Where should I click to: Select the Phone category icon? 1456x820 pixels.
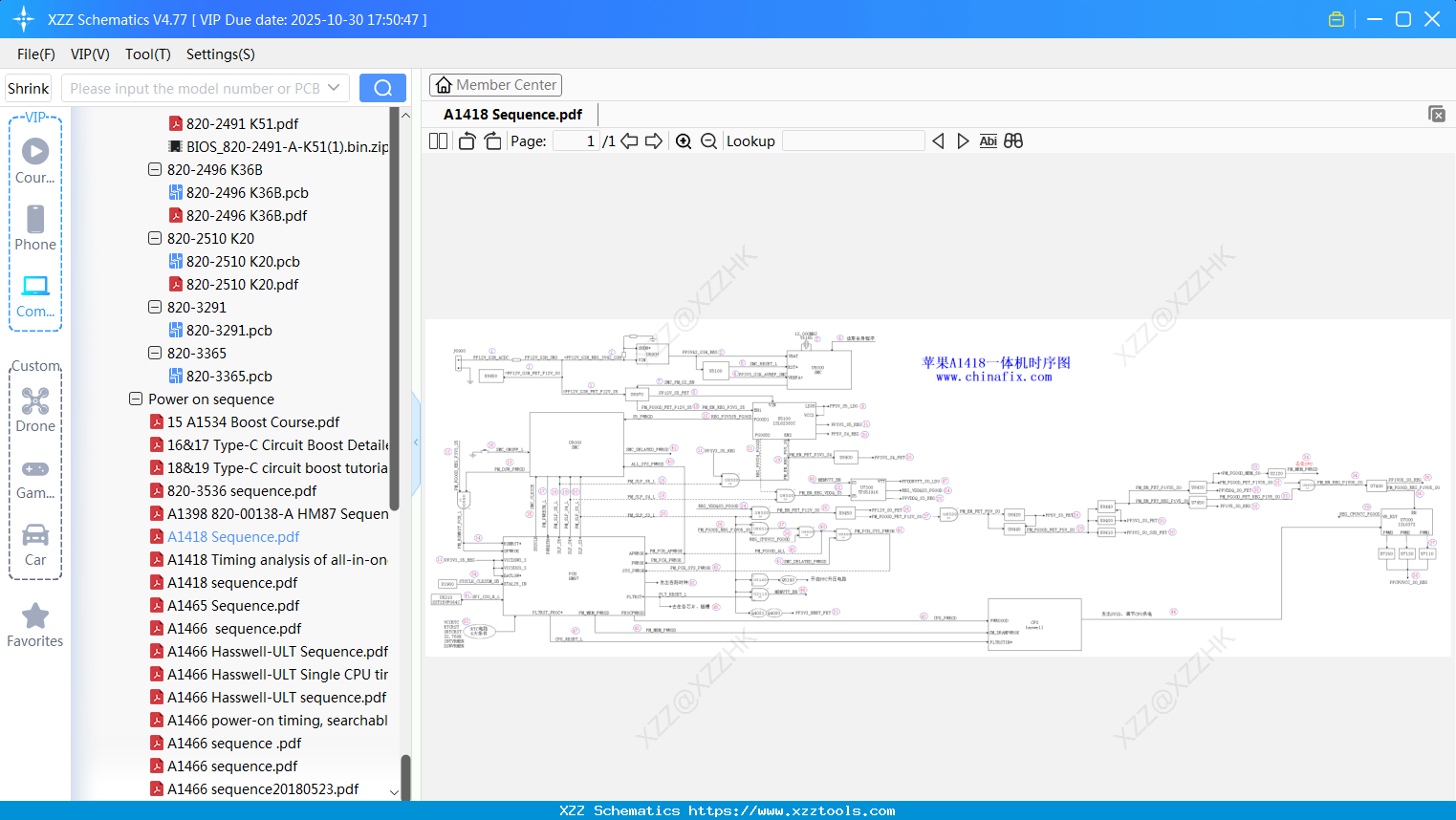(35, 228)
